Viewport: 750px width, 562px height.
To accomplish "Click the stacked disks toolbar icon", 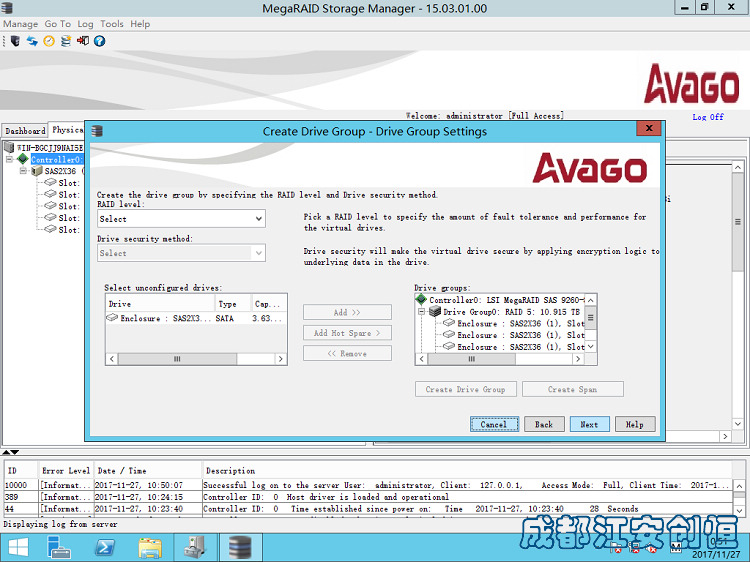I will tap(66, 41).
